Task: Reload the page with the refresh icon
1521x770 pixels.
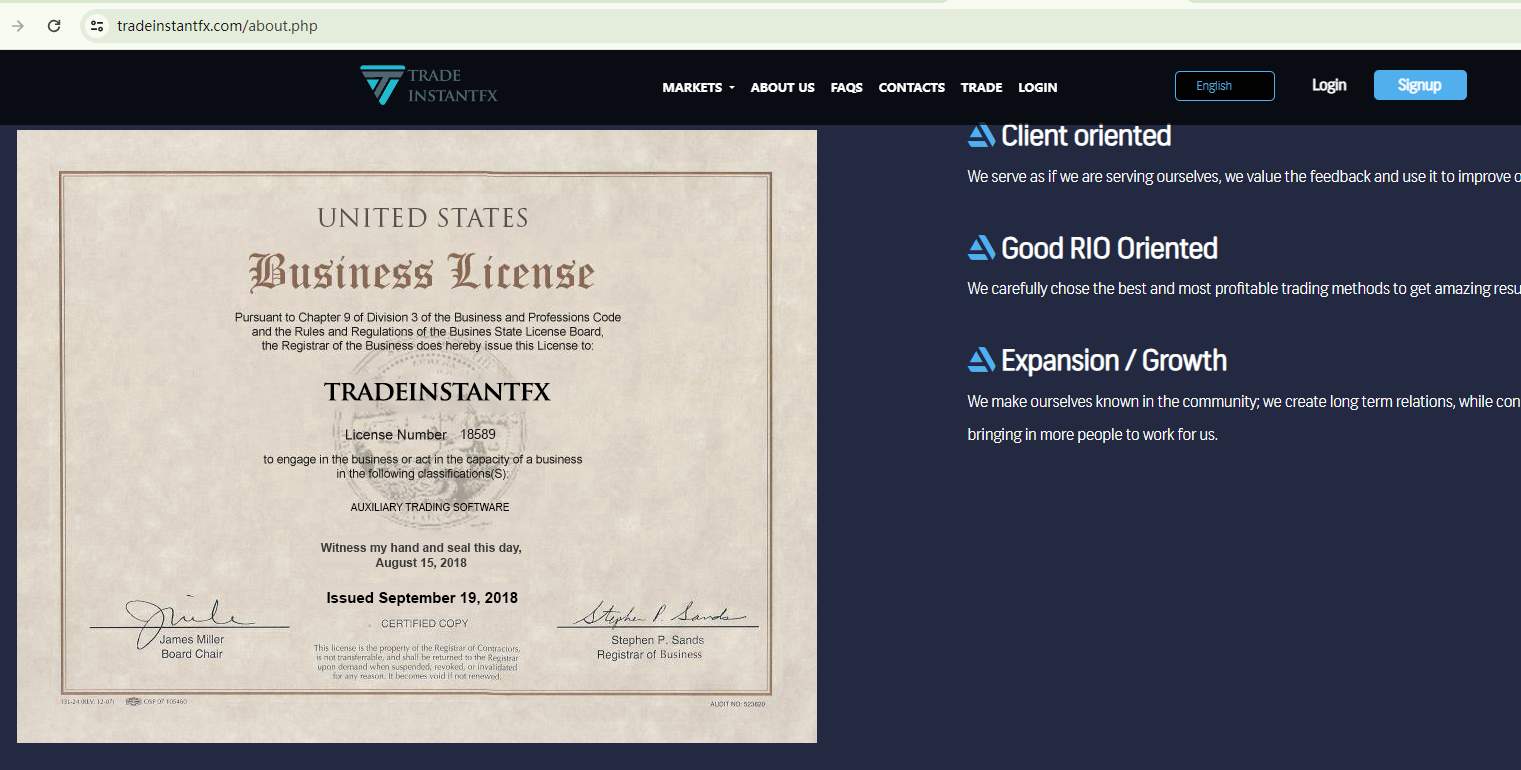Action: 54,26
